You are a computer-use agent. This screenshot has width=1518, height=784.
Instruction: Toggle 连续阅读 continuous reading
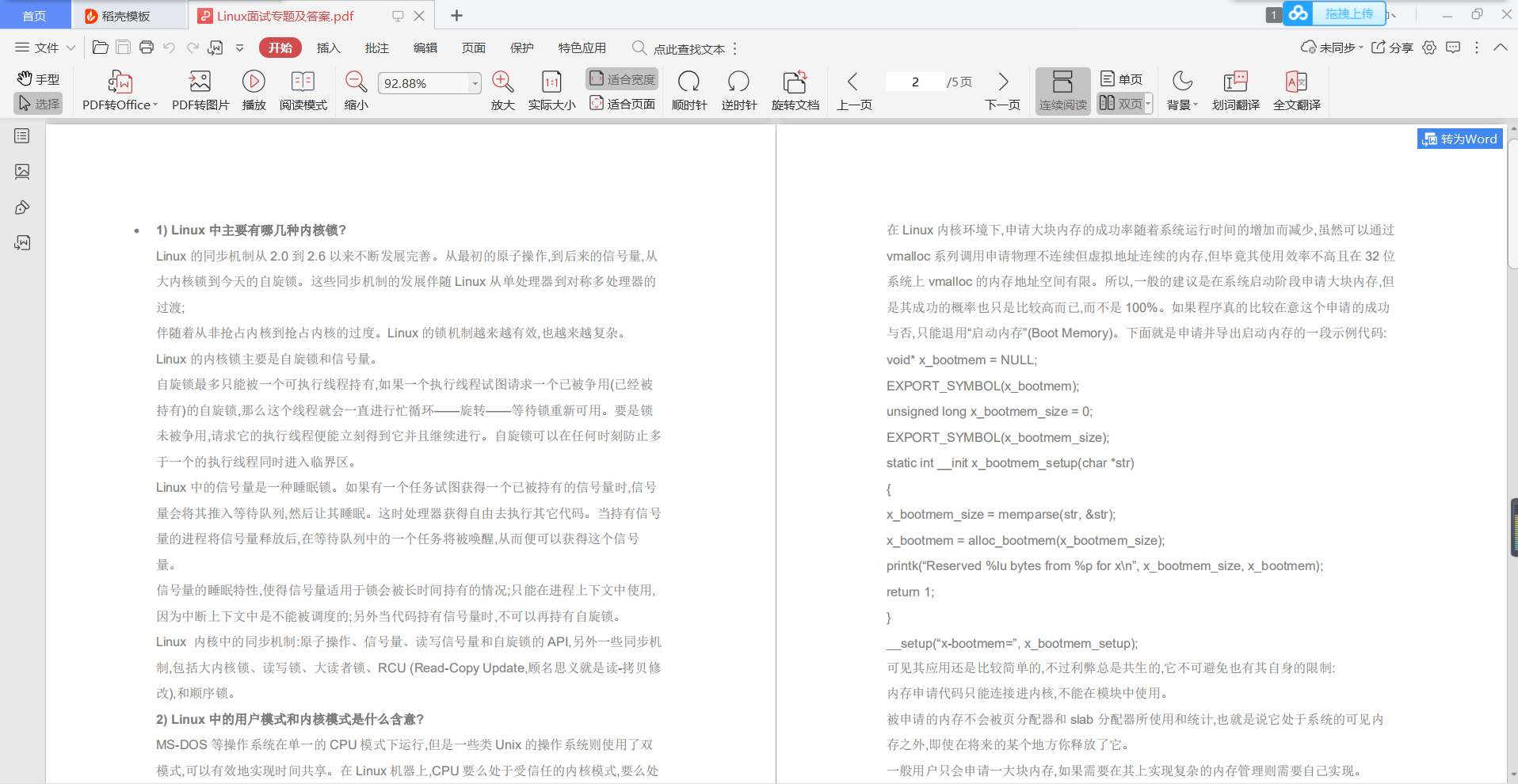tap(1063, 91)
